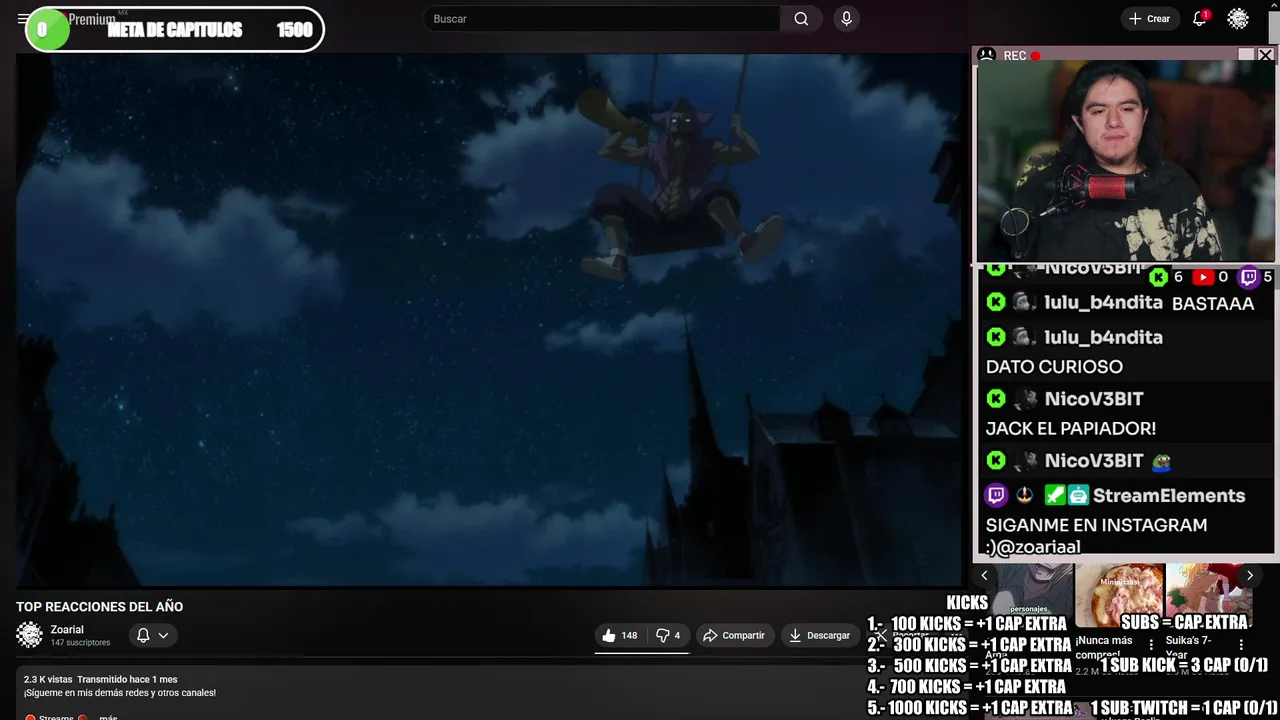Click inside the video player
The height and width of the screenshot is (720, 1280).
pos(490,318)
